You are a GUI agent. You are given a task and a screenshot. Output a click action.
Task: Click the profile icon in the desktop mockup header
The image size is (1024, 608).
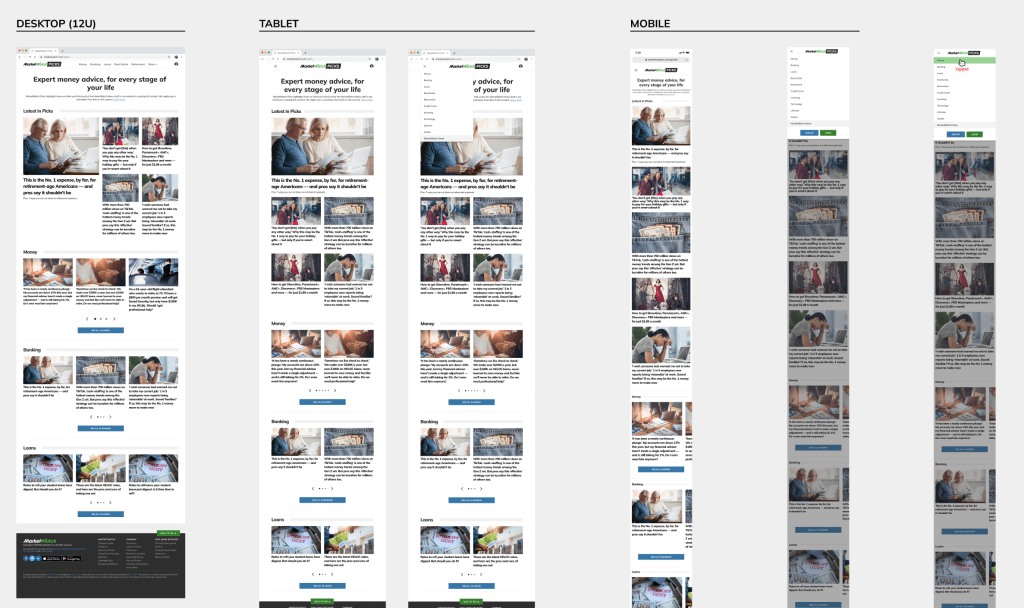pyautogui.click(x=176, y=64)
